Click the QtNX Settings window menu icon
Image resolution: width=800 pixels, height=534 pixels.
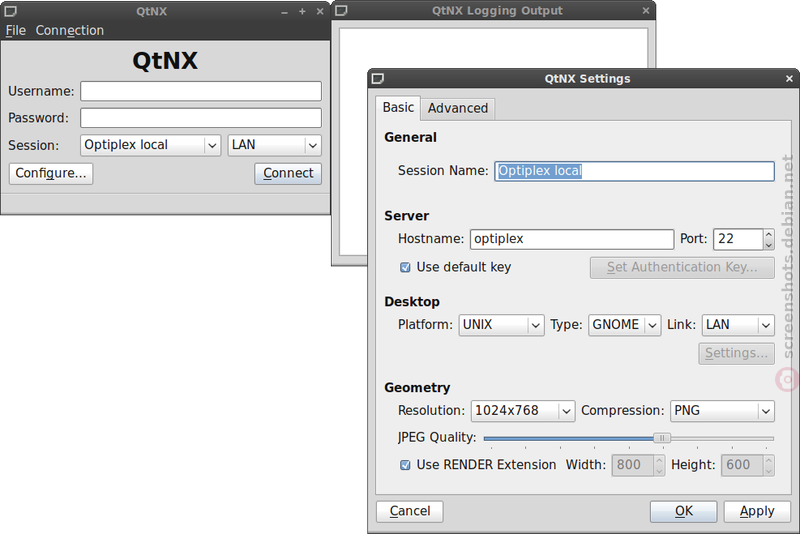[378, 79]
